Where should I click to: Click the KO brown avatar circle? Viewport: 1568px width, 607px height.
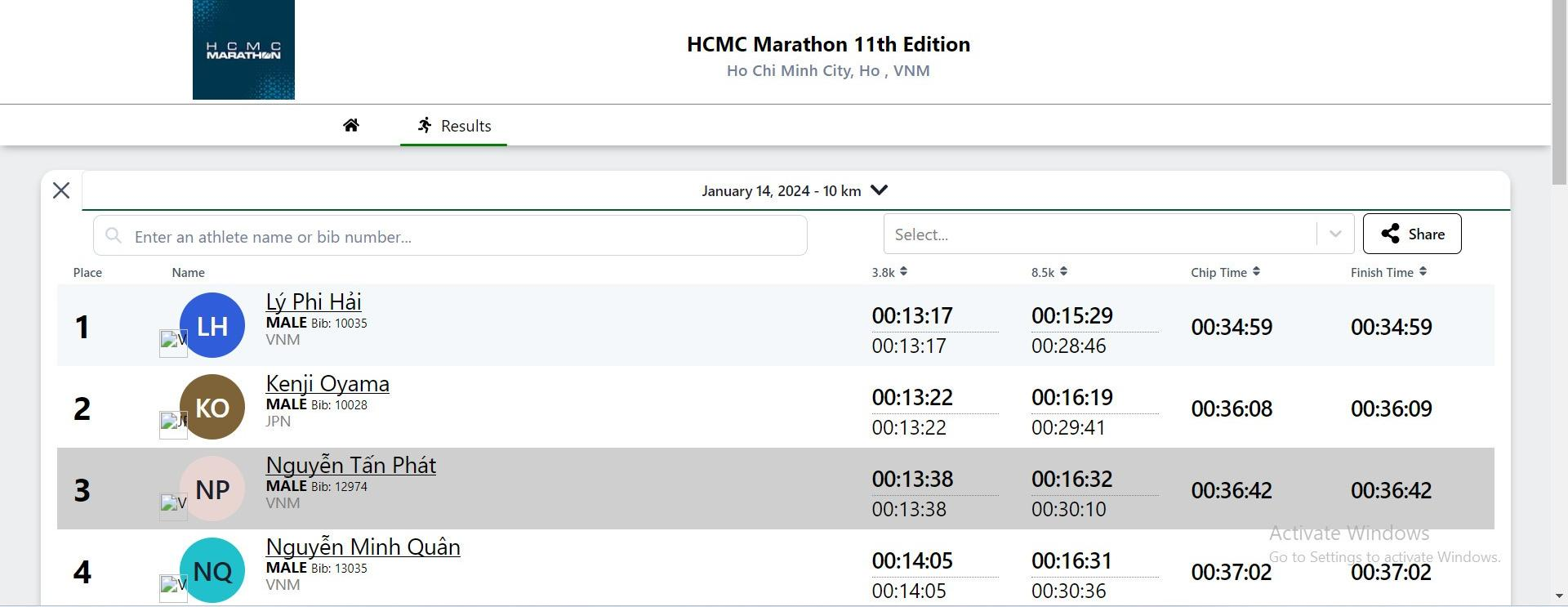point(212,407)
